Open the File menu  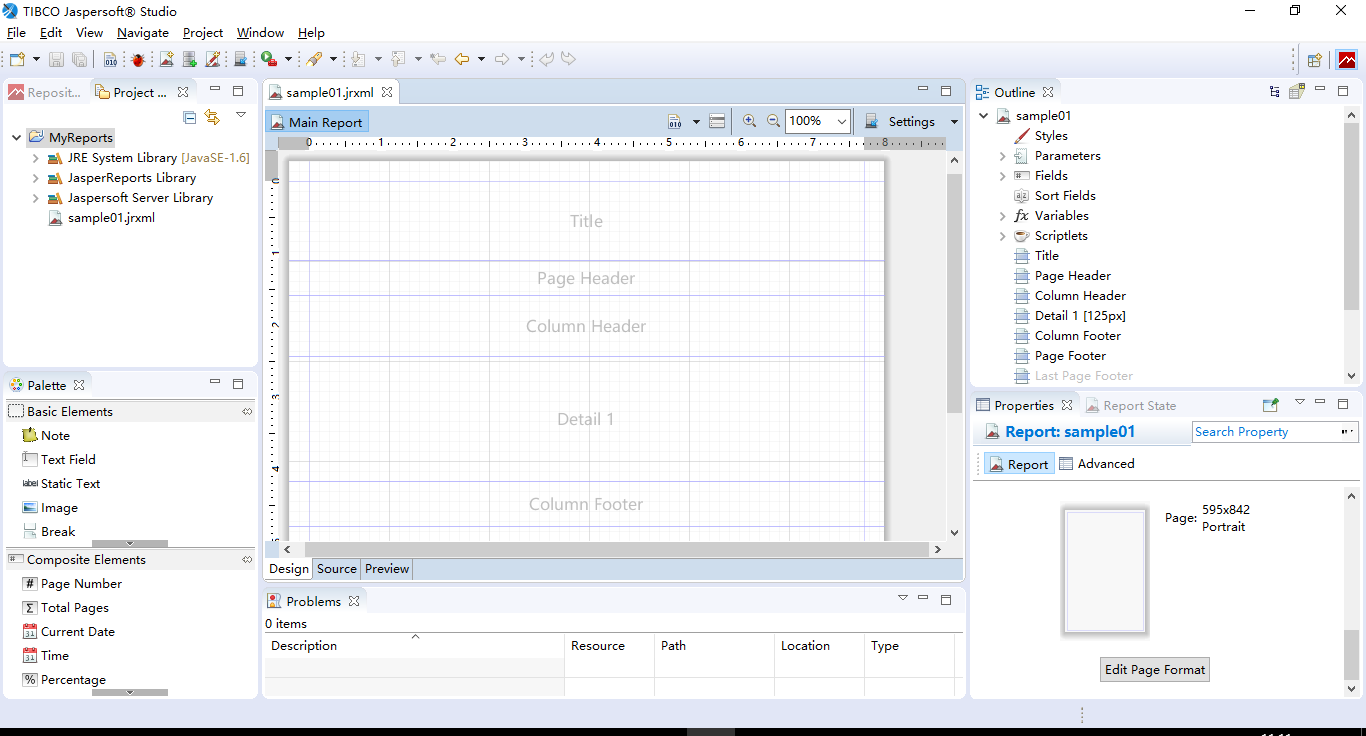point(16,33)
